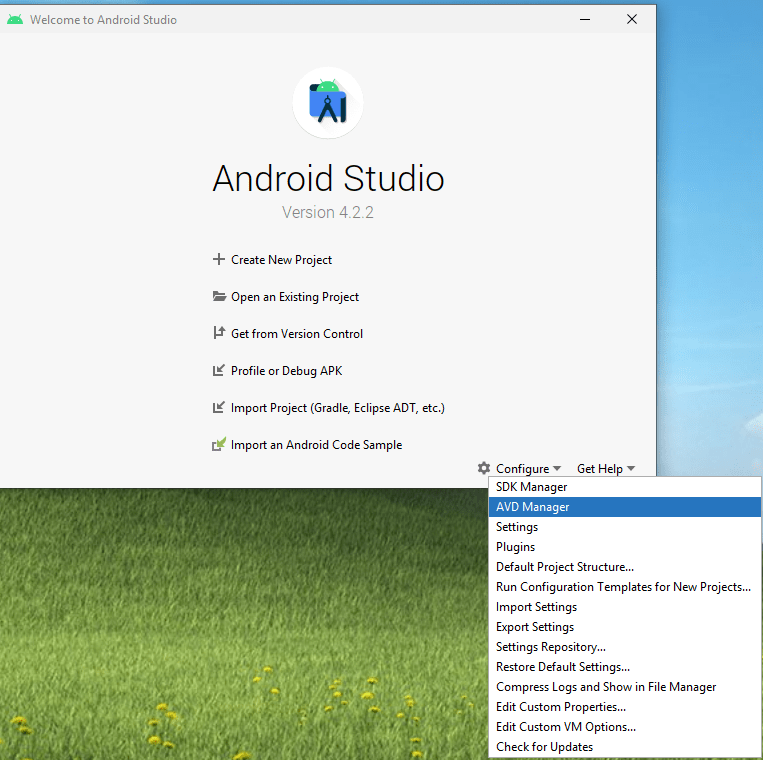
Task: Click the green Android title bar icon
Action: point(15,19)
